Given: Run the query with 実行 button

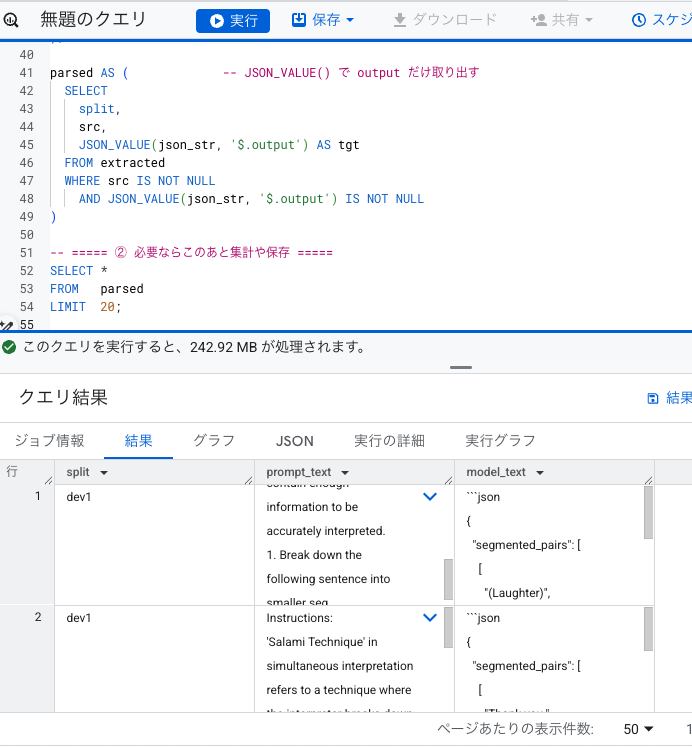Looking at the screenshot, I should (x=233, y=20).
